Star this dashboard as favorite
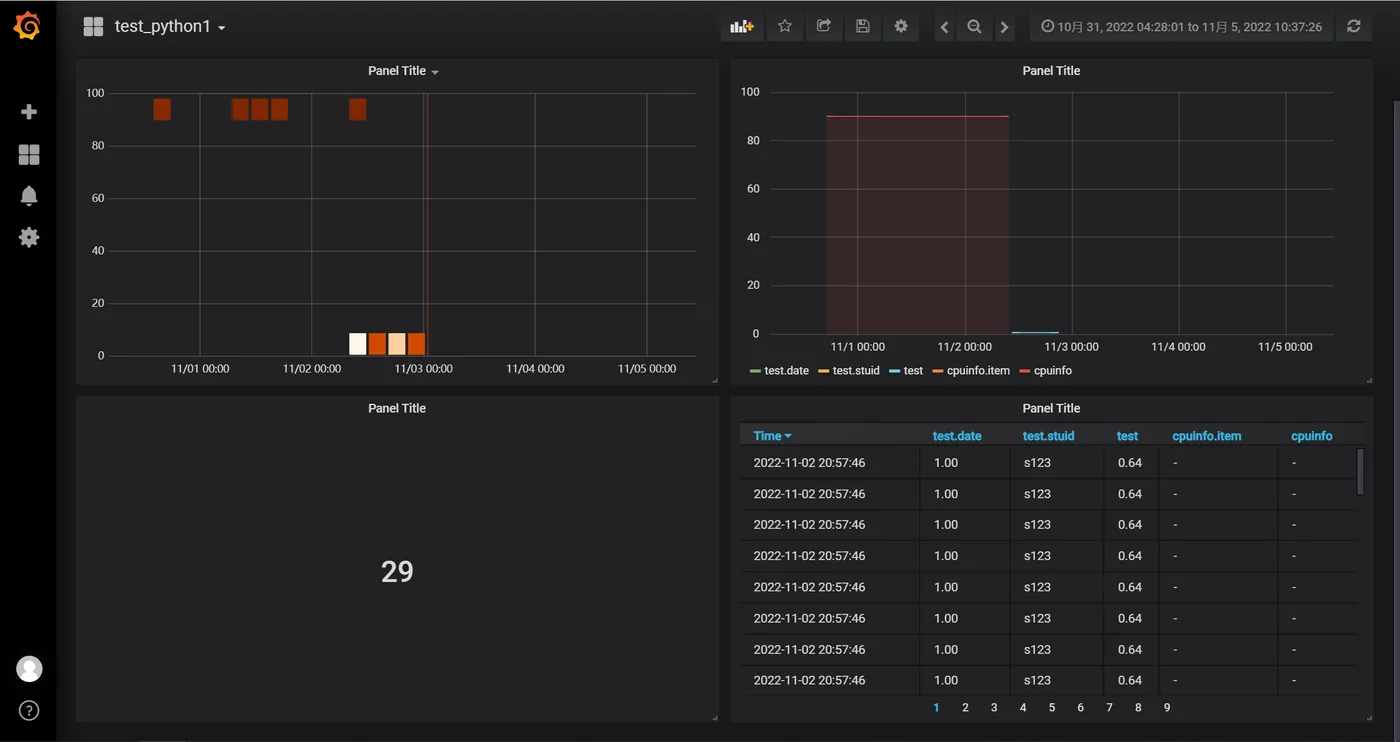This screenshot has width=1400, height=742. point(785,27)
